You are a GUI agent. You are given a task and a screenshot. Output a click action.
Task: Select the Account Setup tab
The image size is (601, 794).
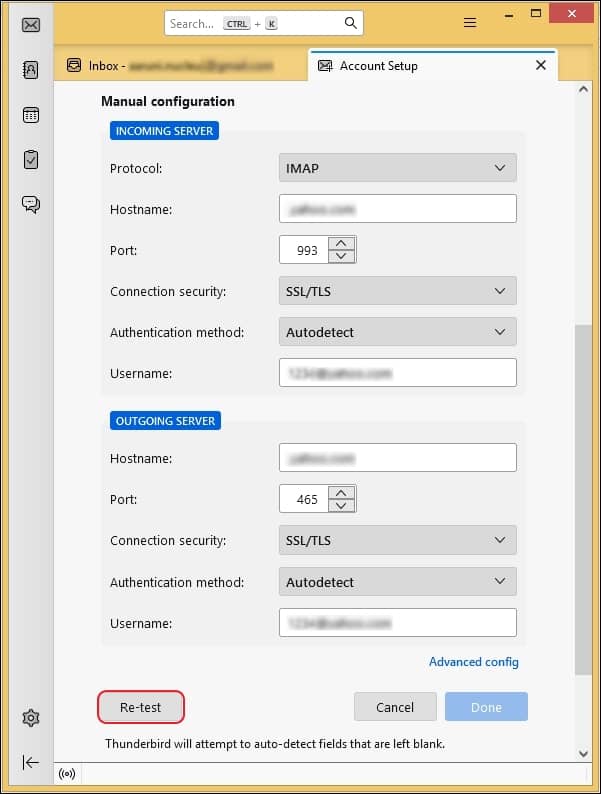pyautogui.click(x=433, y=66)
